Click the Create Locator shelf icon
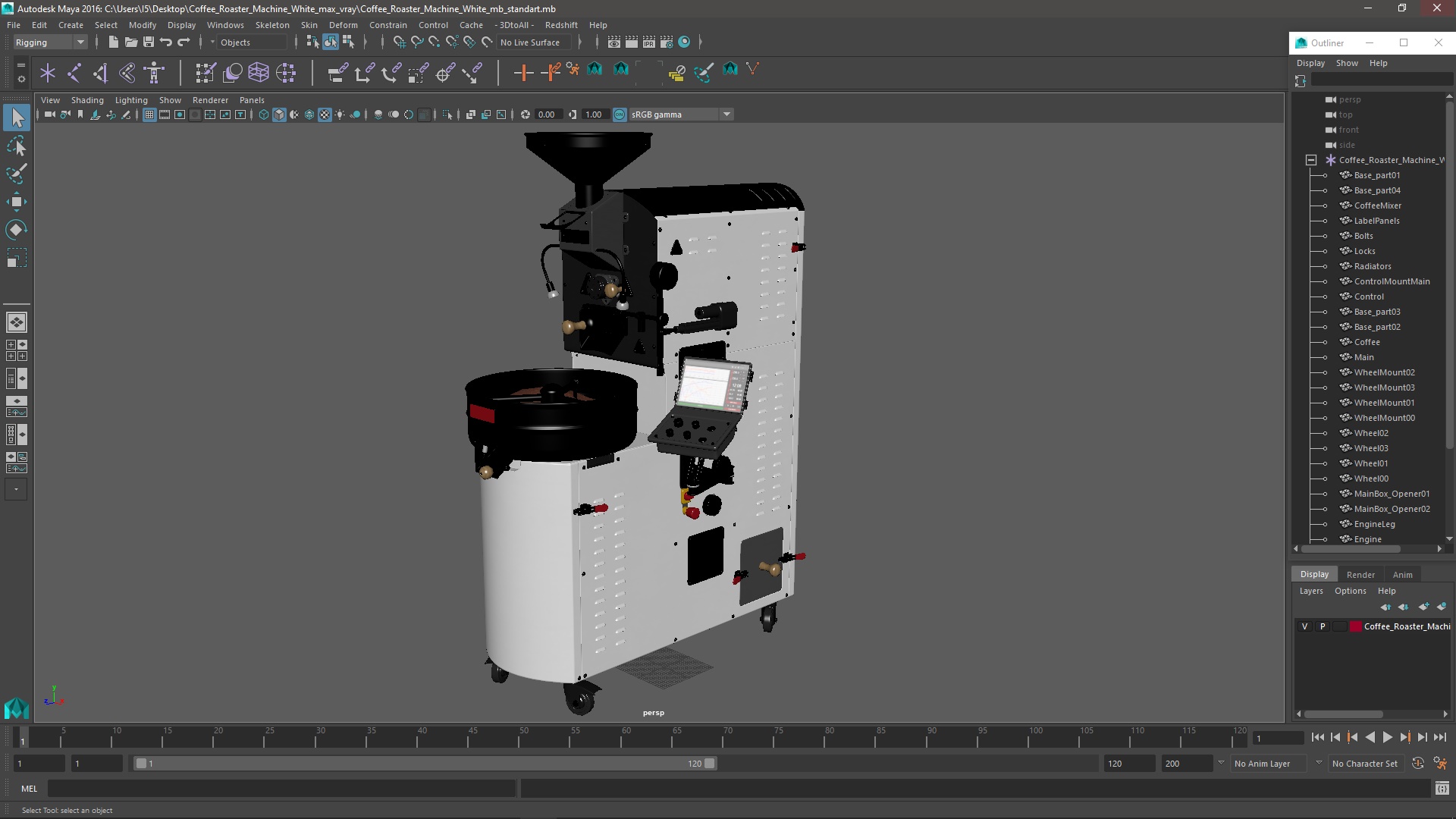Image resolution: width=1456 pixels, height=819 pixels. coord(48,73)
